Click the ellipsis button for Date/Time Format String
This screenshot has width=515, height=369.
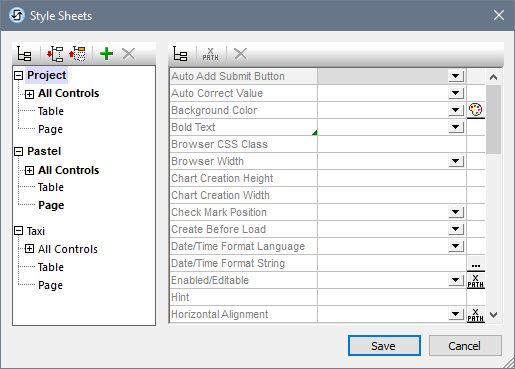(x=476, y=263)
